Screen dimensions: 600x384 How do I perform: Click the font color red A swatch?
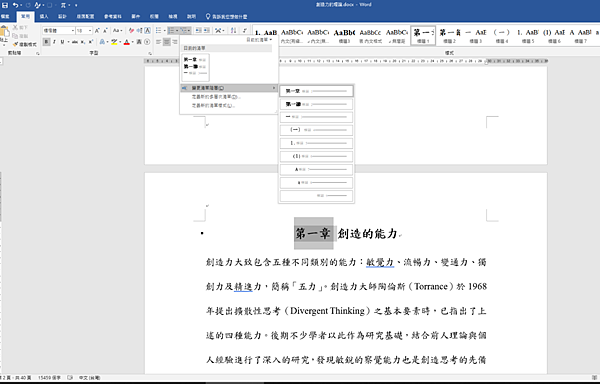tap(127, 42)
